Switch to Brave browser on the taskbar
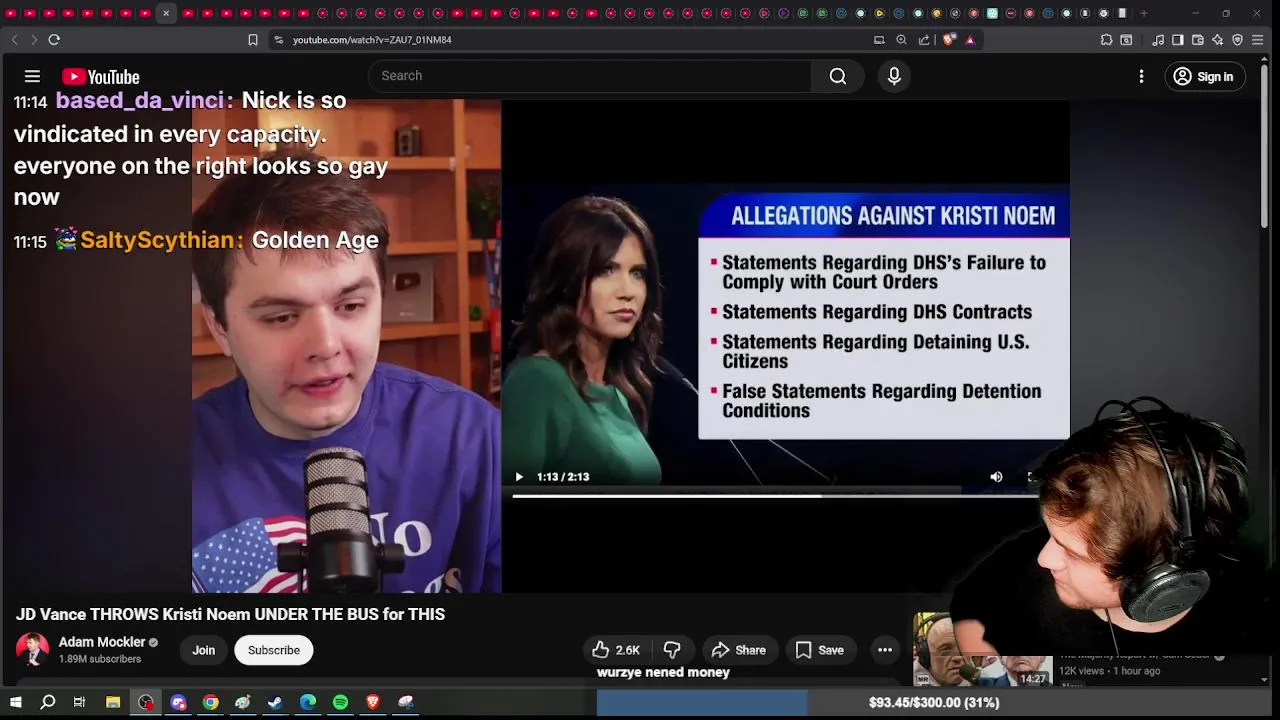The width and height of the screenshot is (1280, 720). [x=373, y=703]
